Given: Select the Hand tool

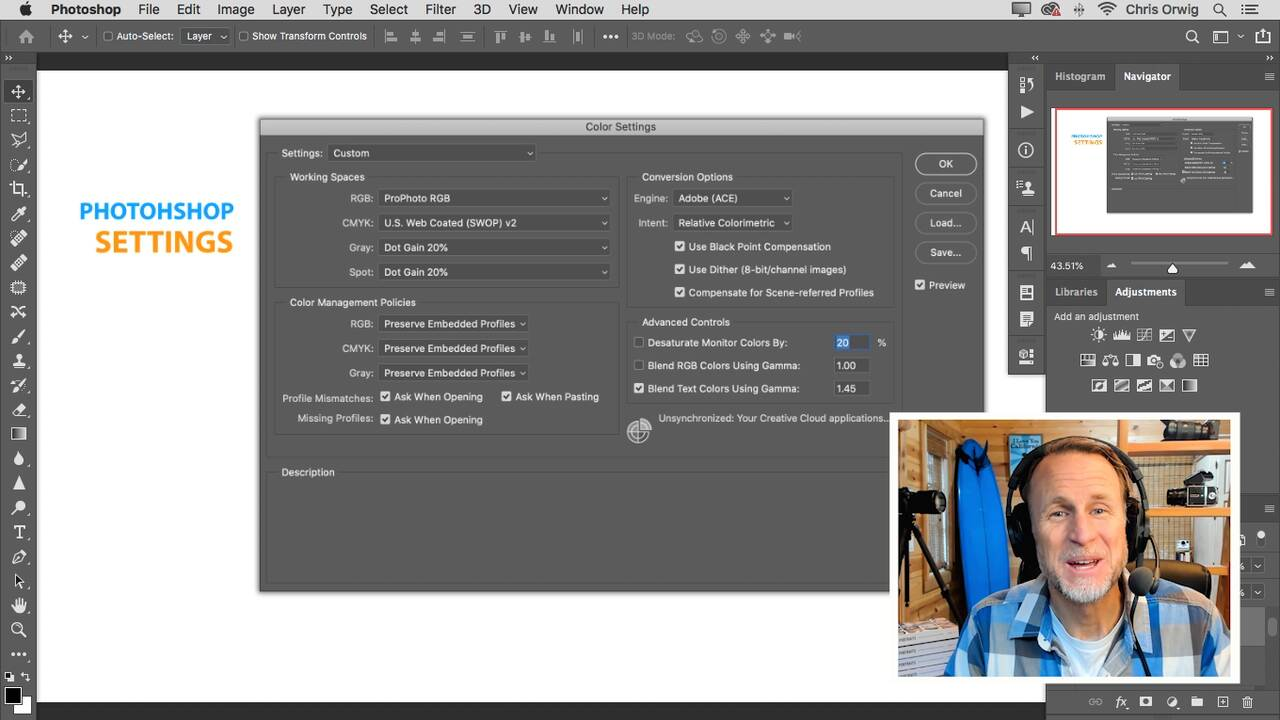Looking at the screenshot, I should 18,605.
